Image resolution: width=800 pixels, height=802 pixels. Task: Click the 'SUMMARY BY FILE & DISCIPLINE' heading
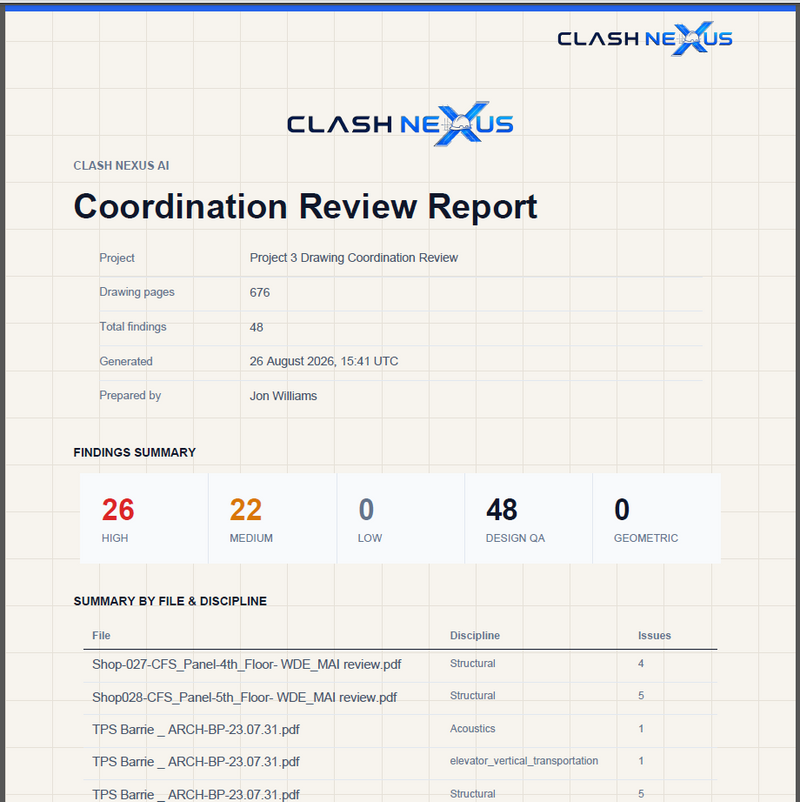pyautogui.click(x=170, y=601)
